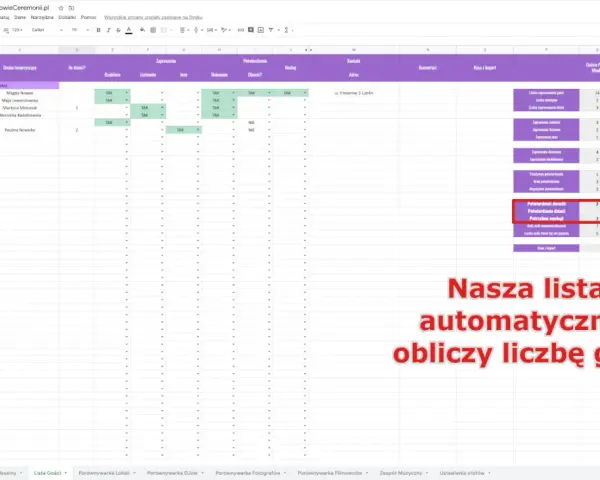Insert a chart via toolbar icon
The width and height of the screenshot is (600, 480).
[x=261, y=30]
